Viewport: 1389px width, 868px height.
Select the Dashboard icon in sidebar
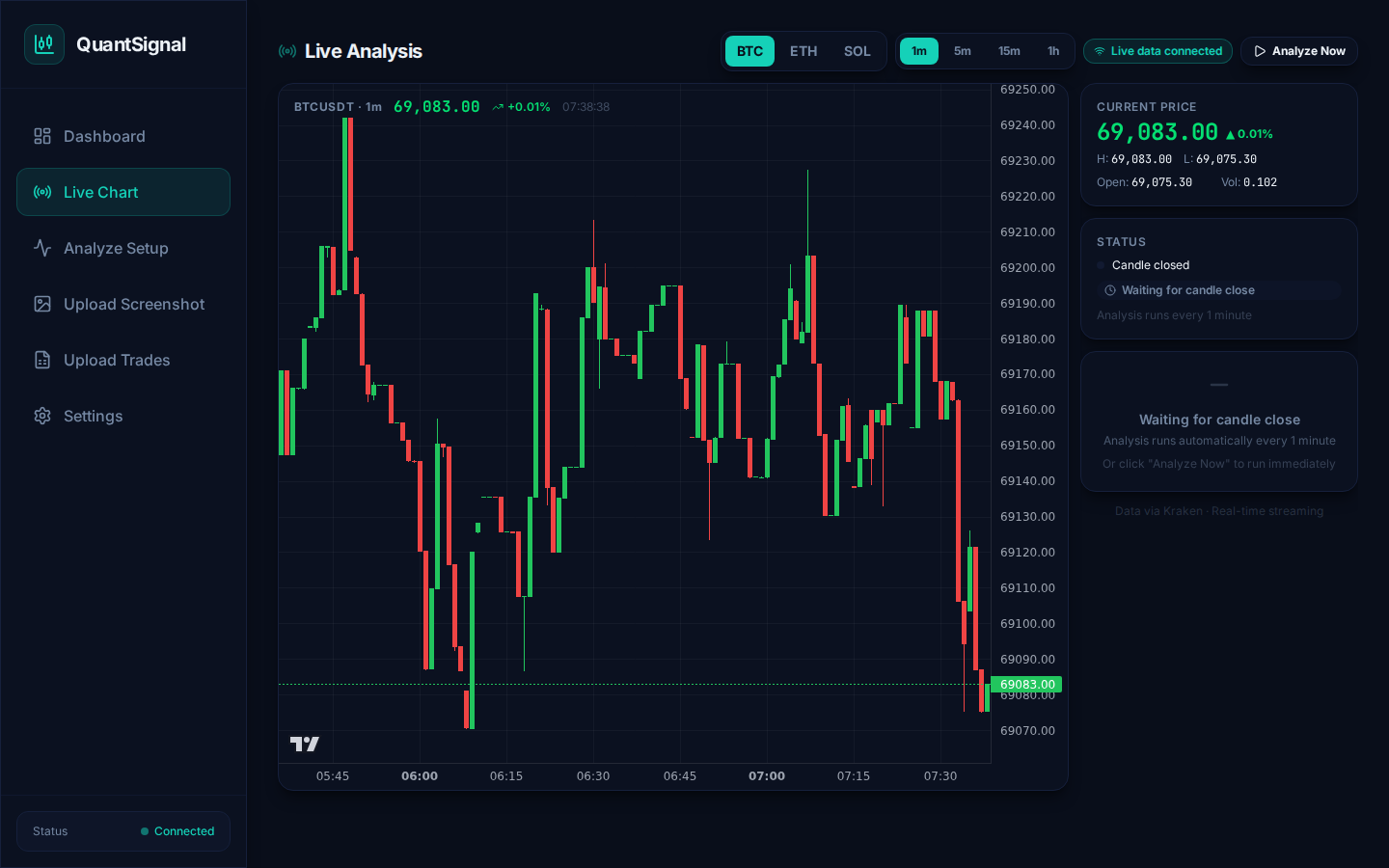[41, 136]
